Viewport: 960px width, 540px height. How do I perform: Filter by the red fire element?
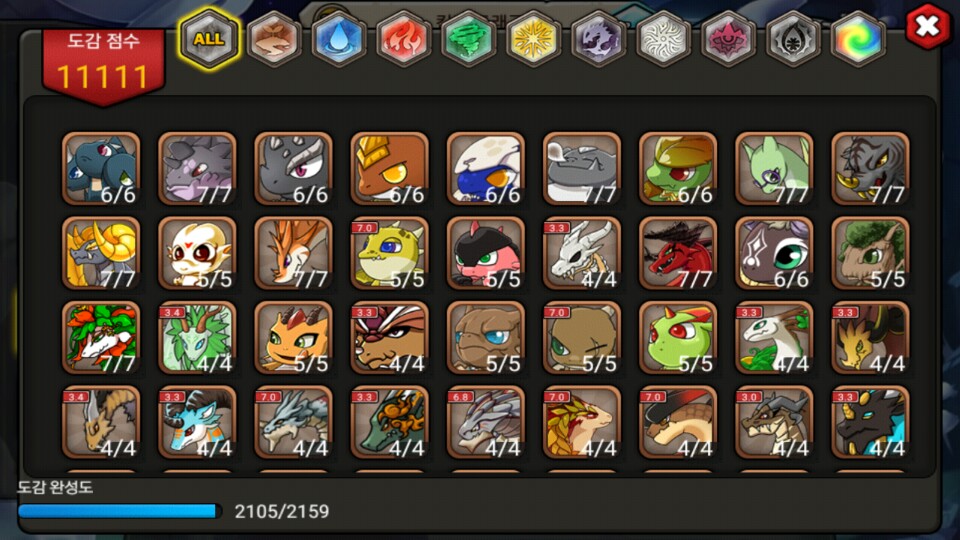coord(403,39)
